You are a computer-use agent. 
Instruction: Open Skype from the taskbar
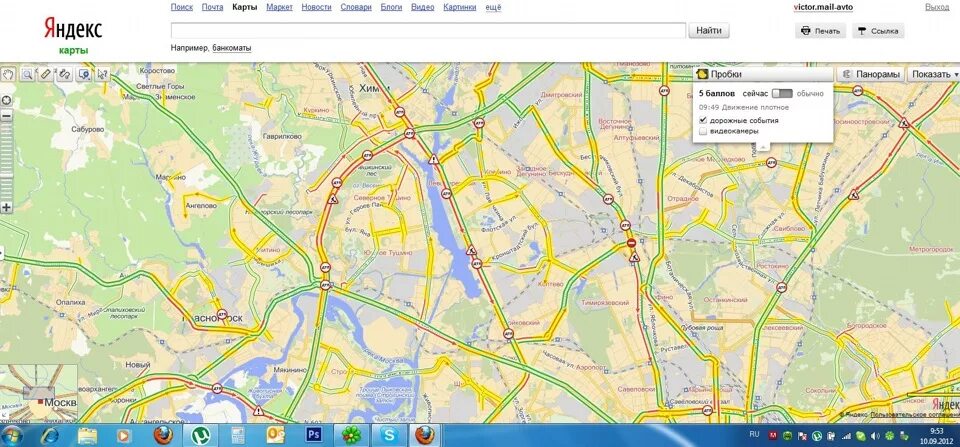point(389,435)
